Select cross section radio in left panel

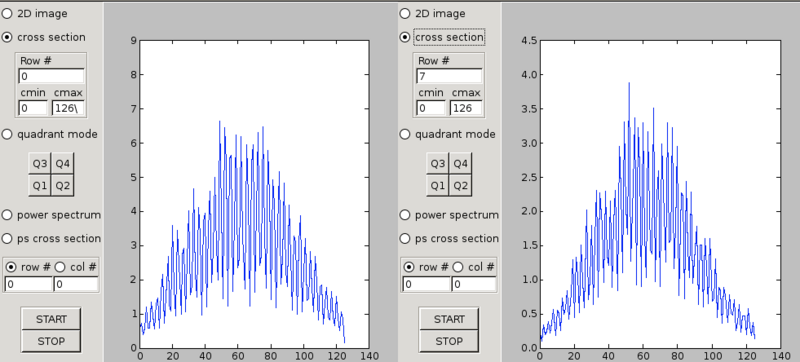click(x=7, y=37)
